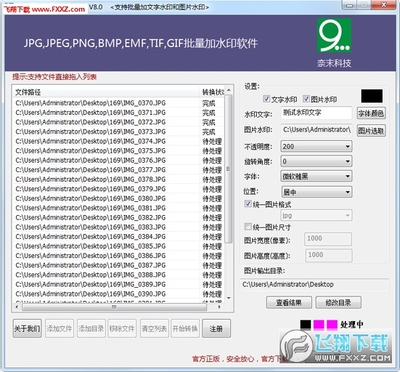Click the 添加文件 button
Viewport: 400px width, 372px height.
(59, 329)
